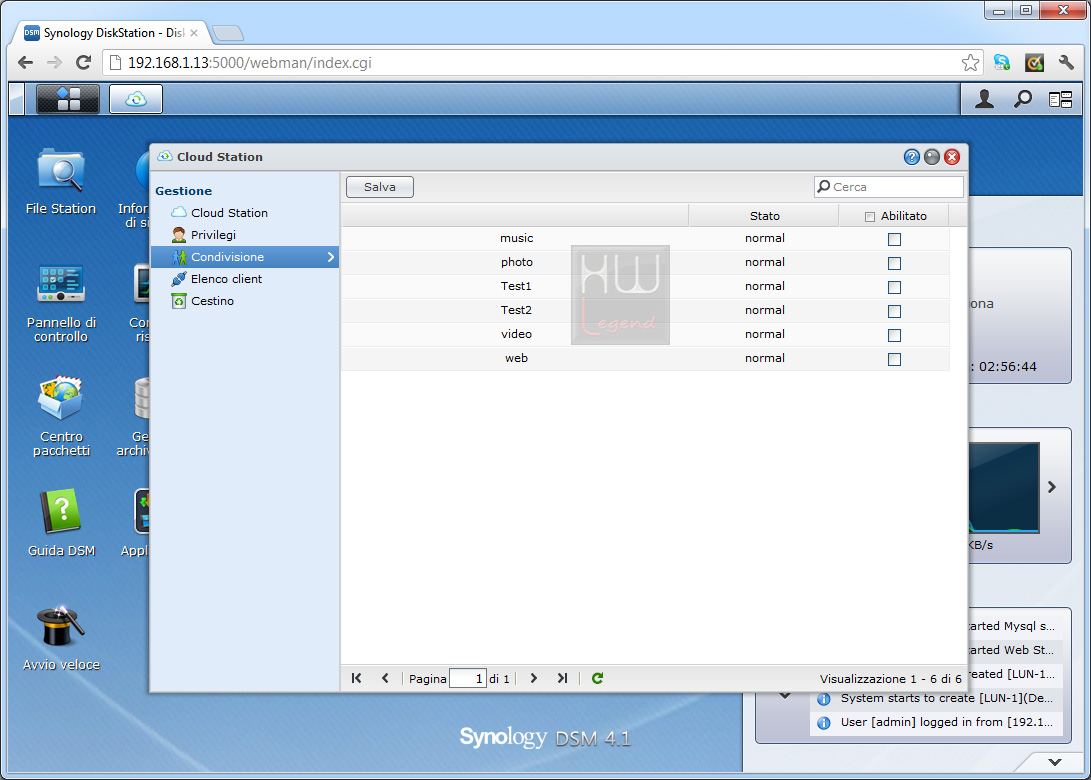Click the Condivisione row arrow chevron
Viewport: 1091px width, 780px height.
(x=331, y=257)
